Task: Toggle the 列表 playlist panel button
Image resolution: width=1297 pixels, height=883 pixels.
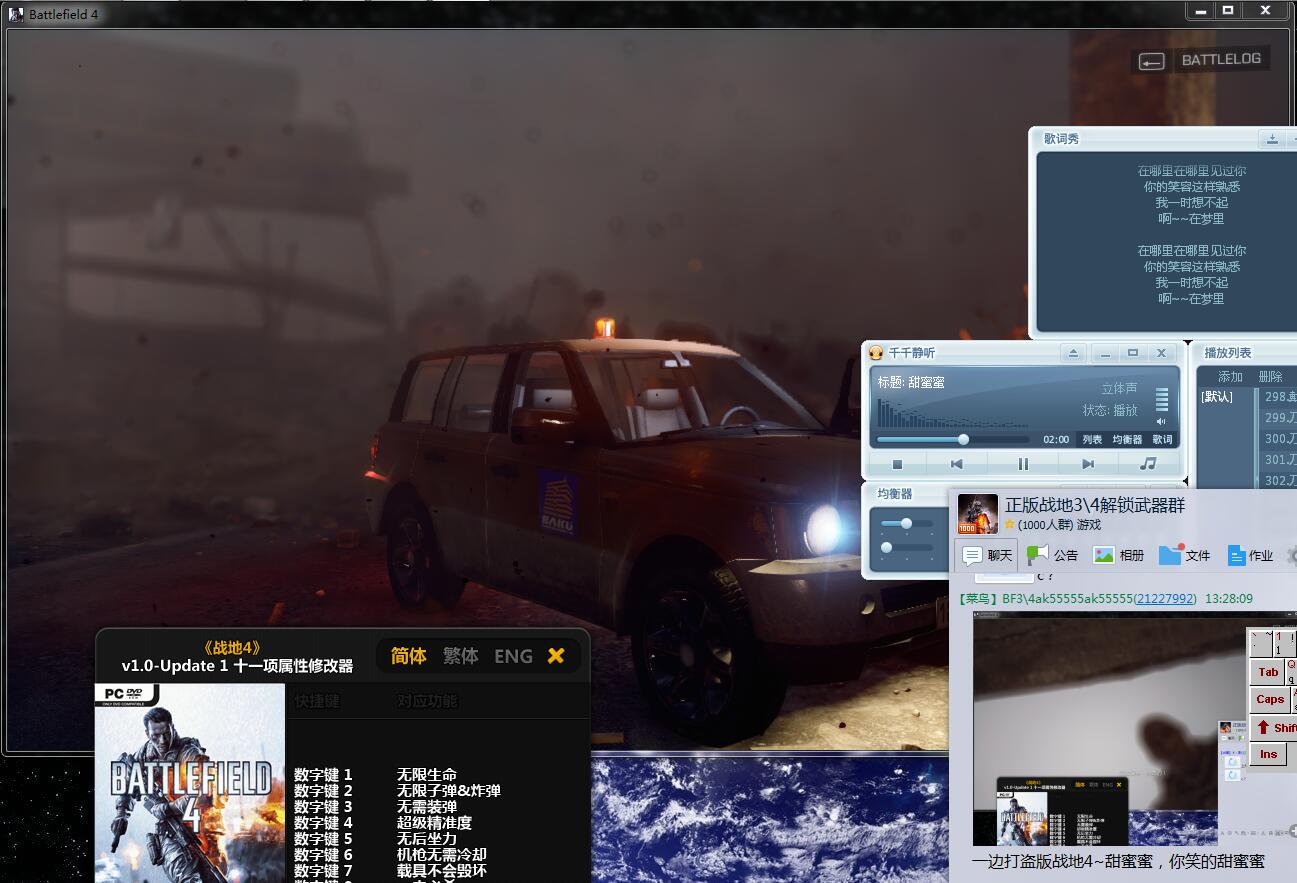Action: tap(1092, 439)
